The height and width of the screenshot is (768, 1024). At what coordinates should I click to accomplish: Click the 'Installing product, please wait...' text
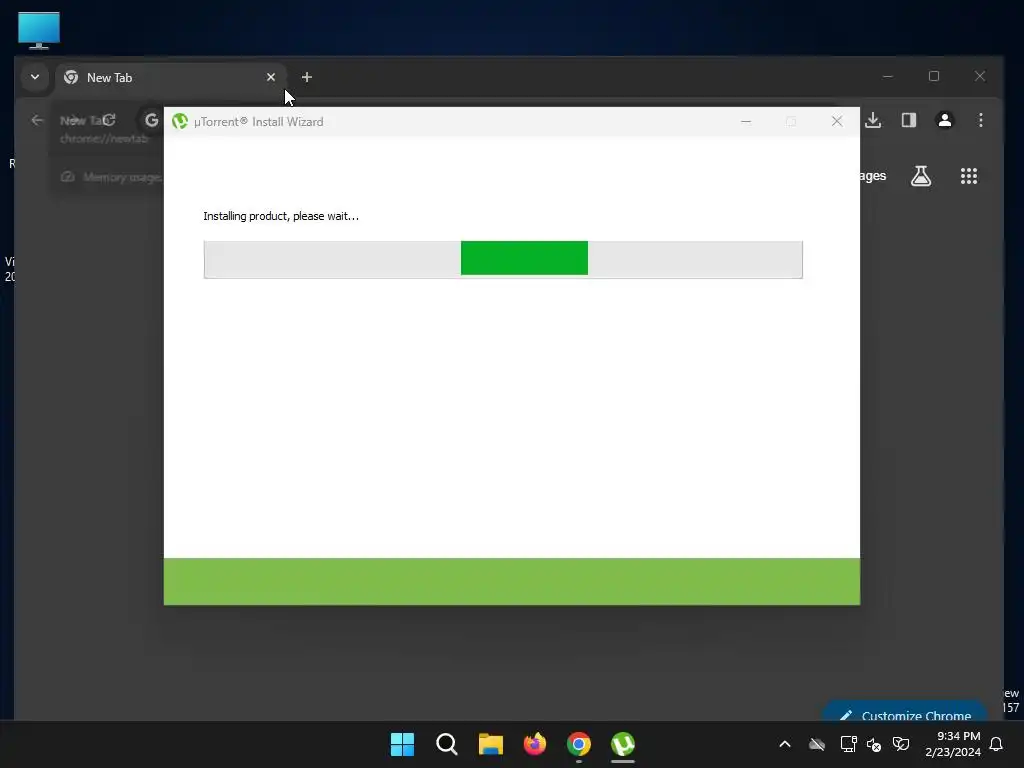[x=281, y=216]
